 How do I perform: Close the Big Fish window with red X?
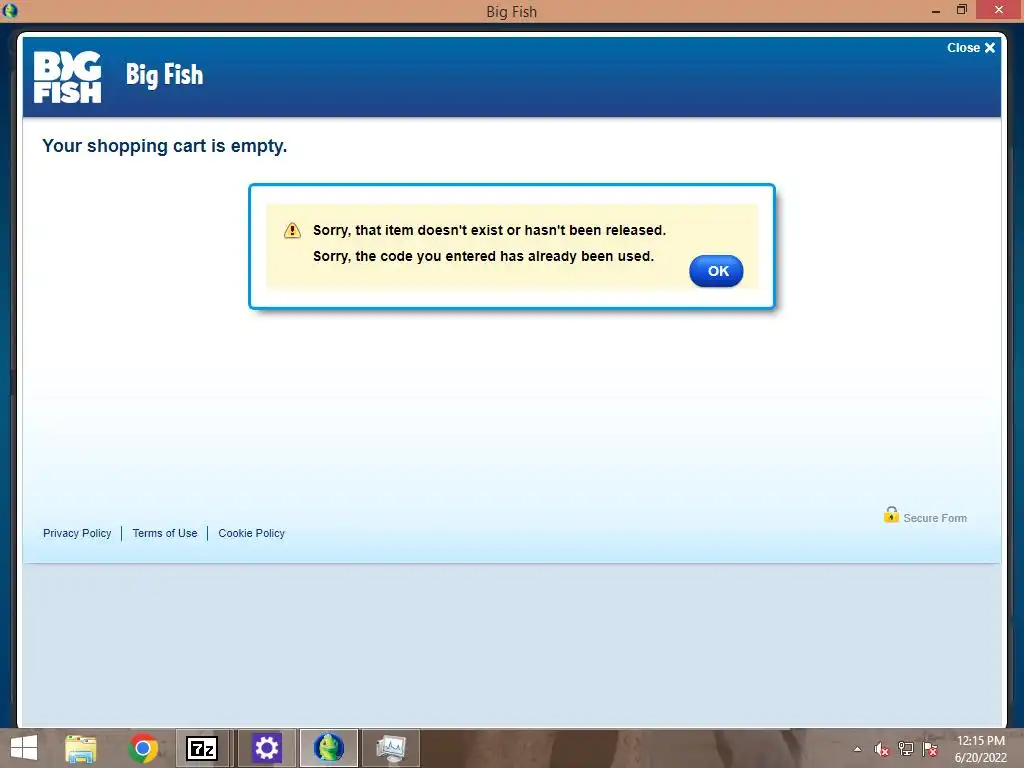pos(999,10)
